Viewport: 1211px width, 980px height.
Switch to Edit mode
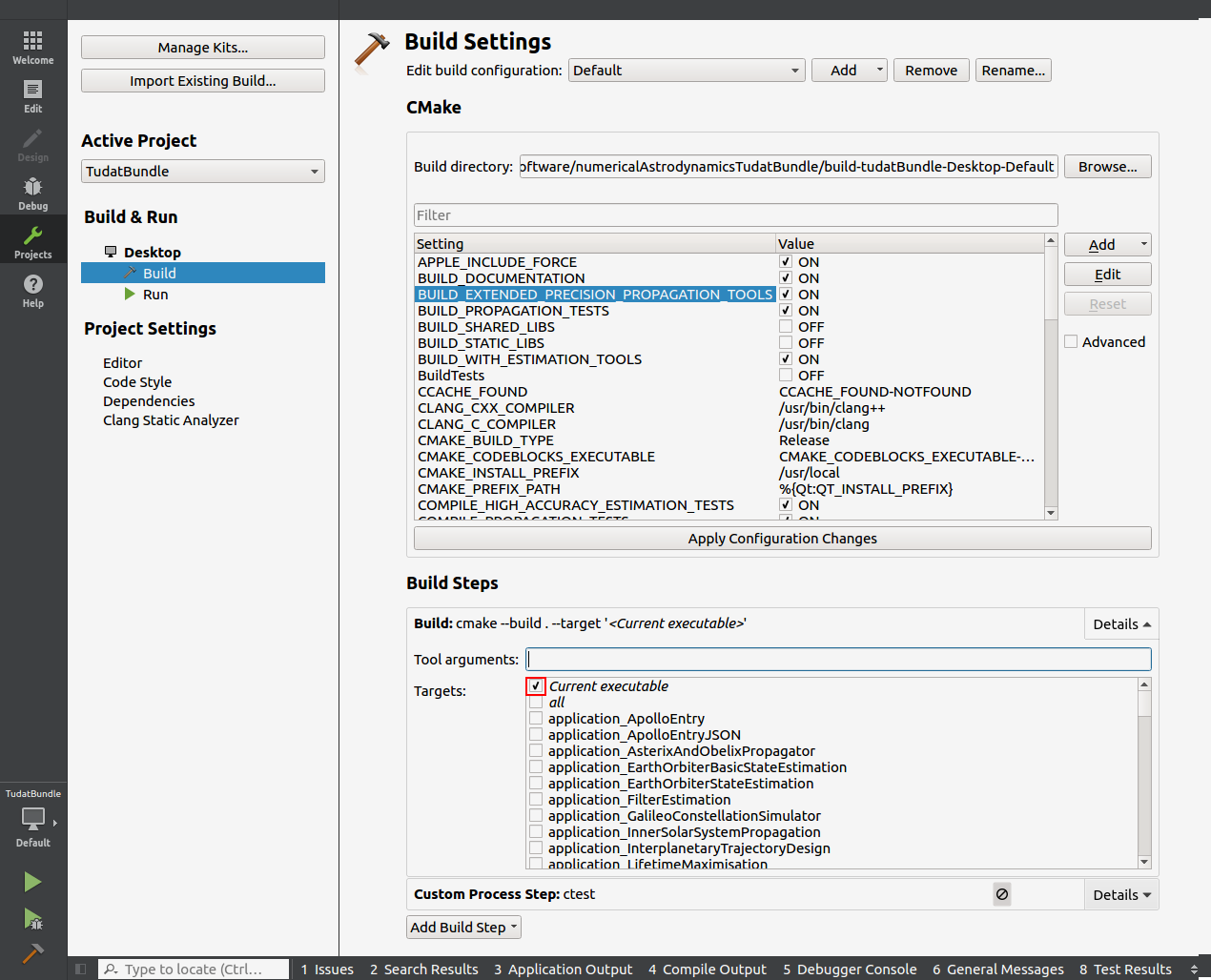pos(32,96)
